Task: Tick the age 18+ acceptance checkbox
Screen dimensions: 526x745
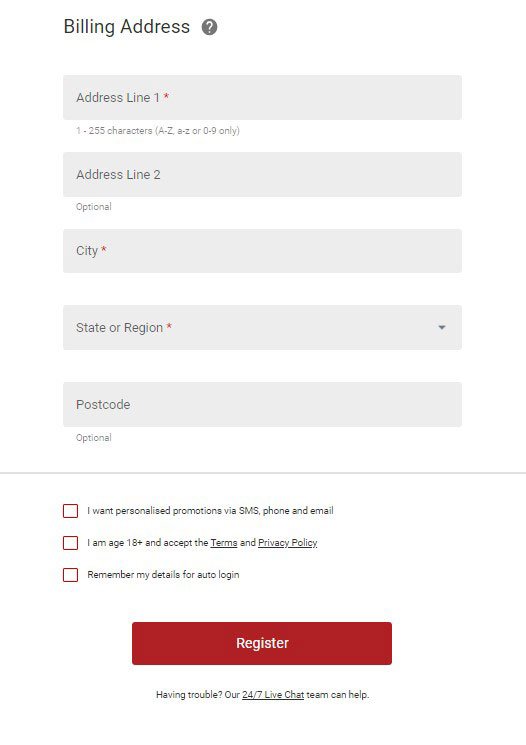Action: coord(70,543)
